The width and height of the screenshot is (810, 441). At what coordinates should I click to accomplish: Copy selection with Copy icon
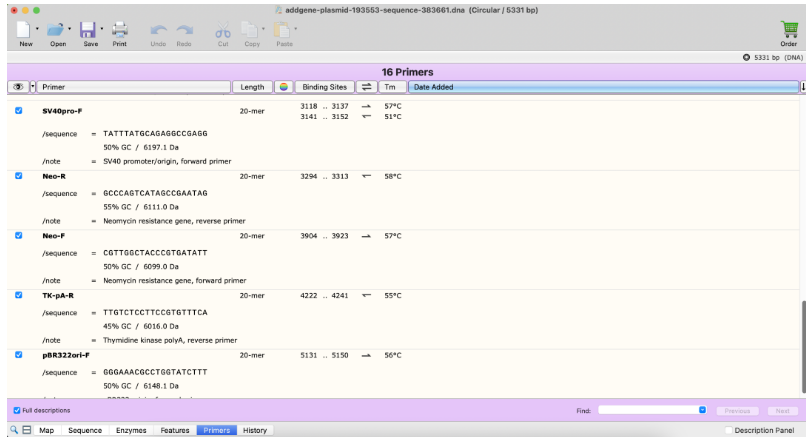pos(250,30)
